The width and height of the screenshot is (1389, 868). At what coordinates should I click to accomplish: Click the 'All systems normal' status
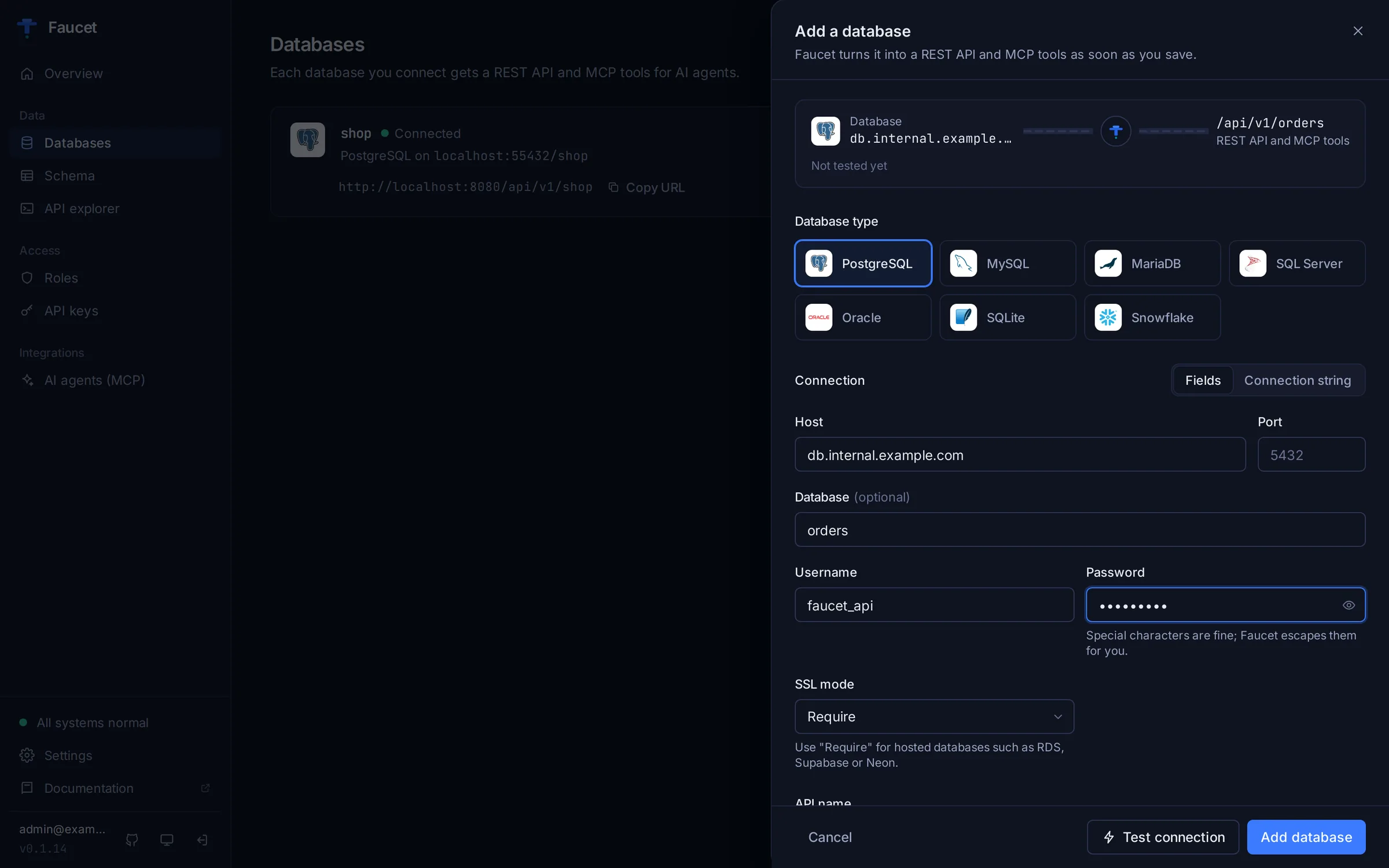tap(84, 723)
